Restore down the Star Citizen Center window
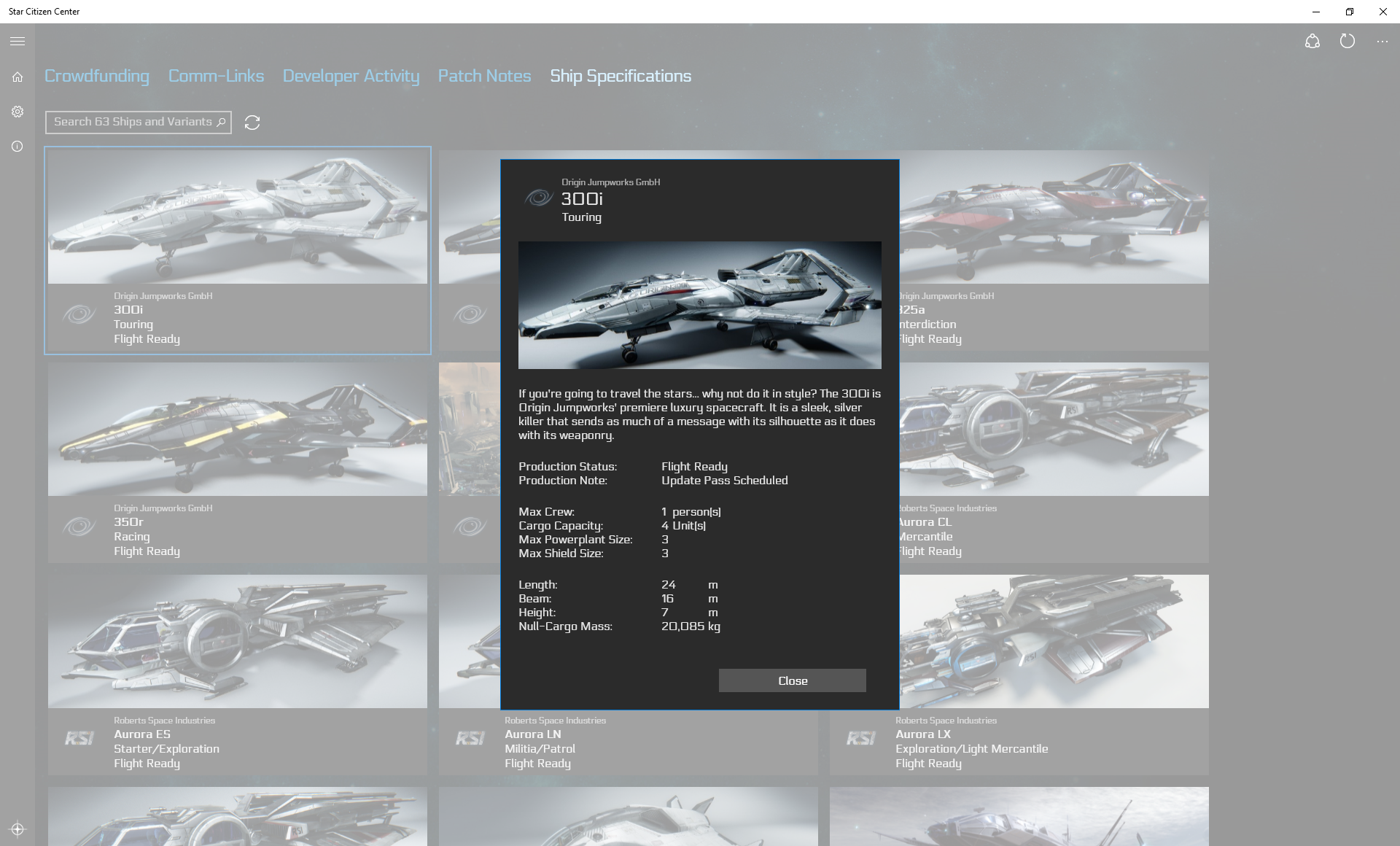 coord(1350,12)
